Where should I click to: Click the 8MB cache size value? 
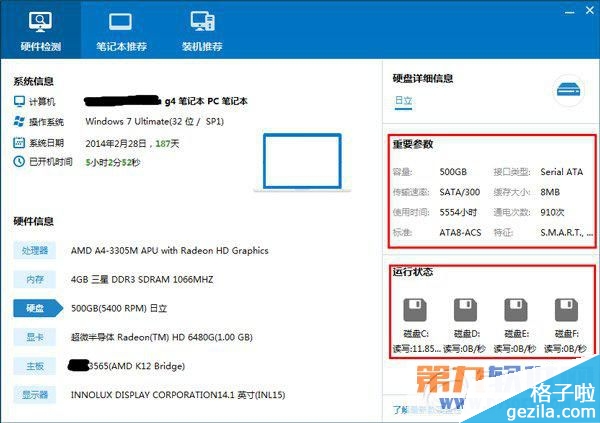click(550, 192)
